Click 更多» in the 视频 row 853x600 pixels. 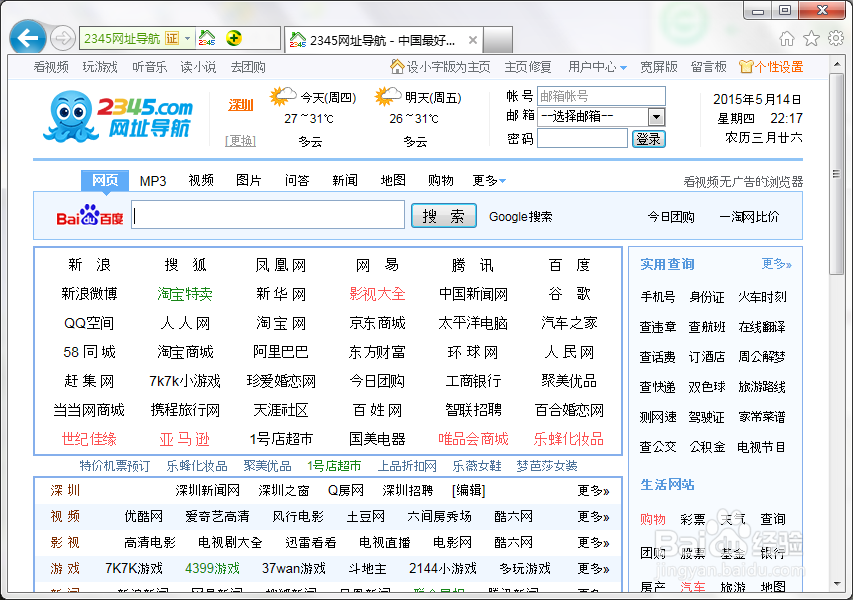tap(593, 516)
